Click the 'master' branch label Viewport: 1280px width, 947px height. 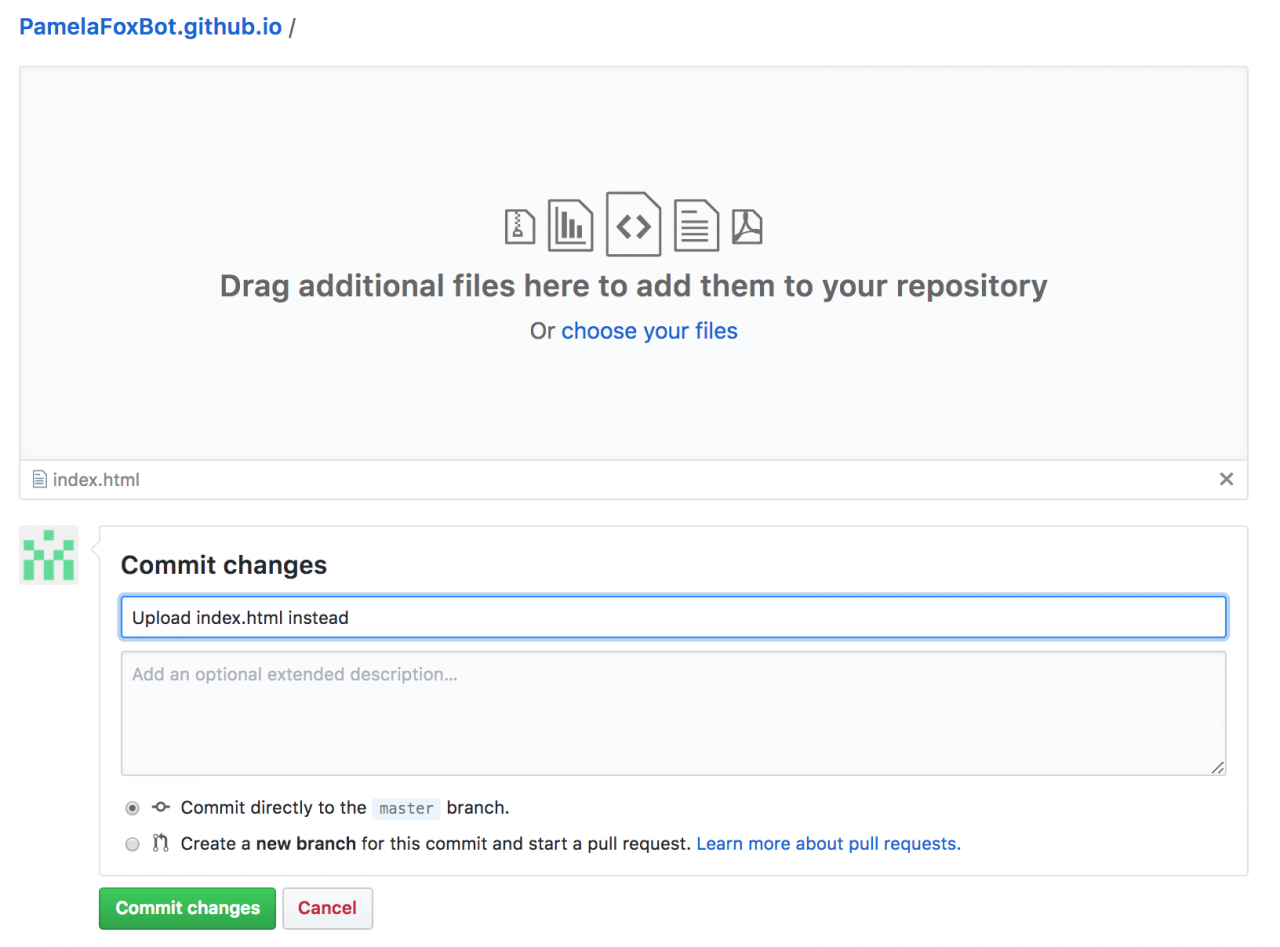(x=407, y=808)
